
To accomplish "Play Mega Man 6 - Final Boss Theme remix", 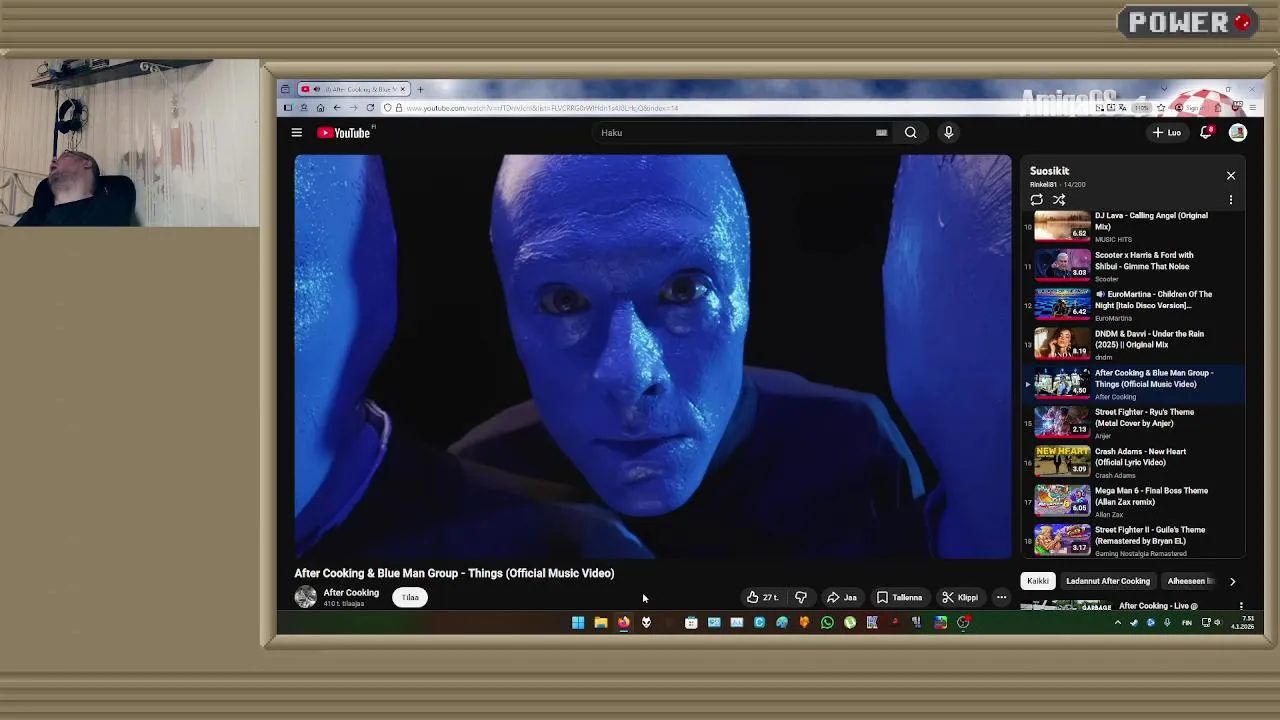I will point(1134,501).
